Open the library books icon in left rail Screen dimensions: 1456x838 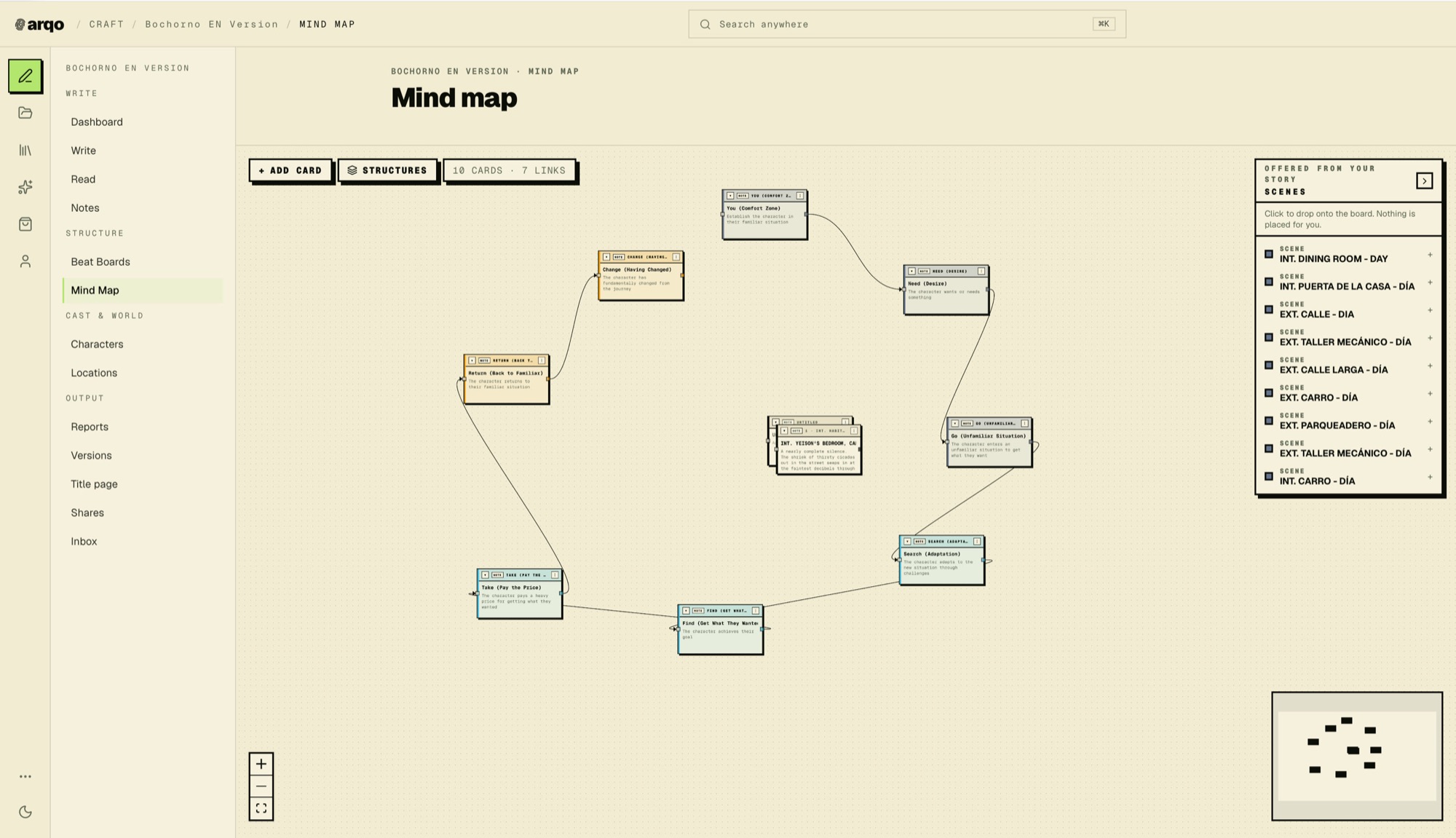pyautogui.click(x=25, y=150)
